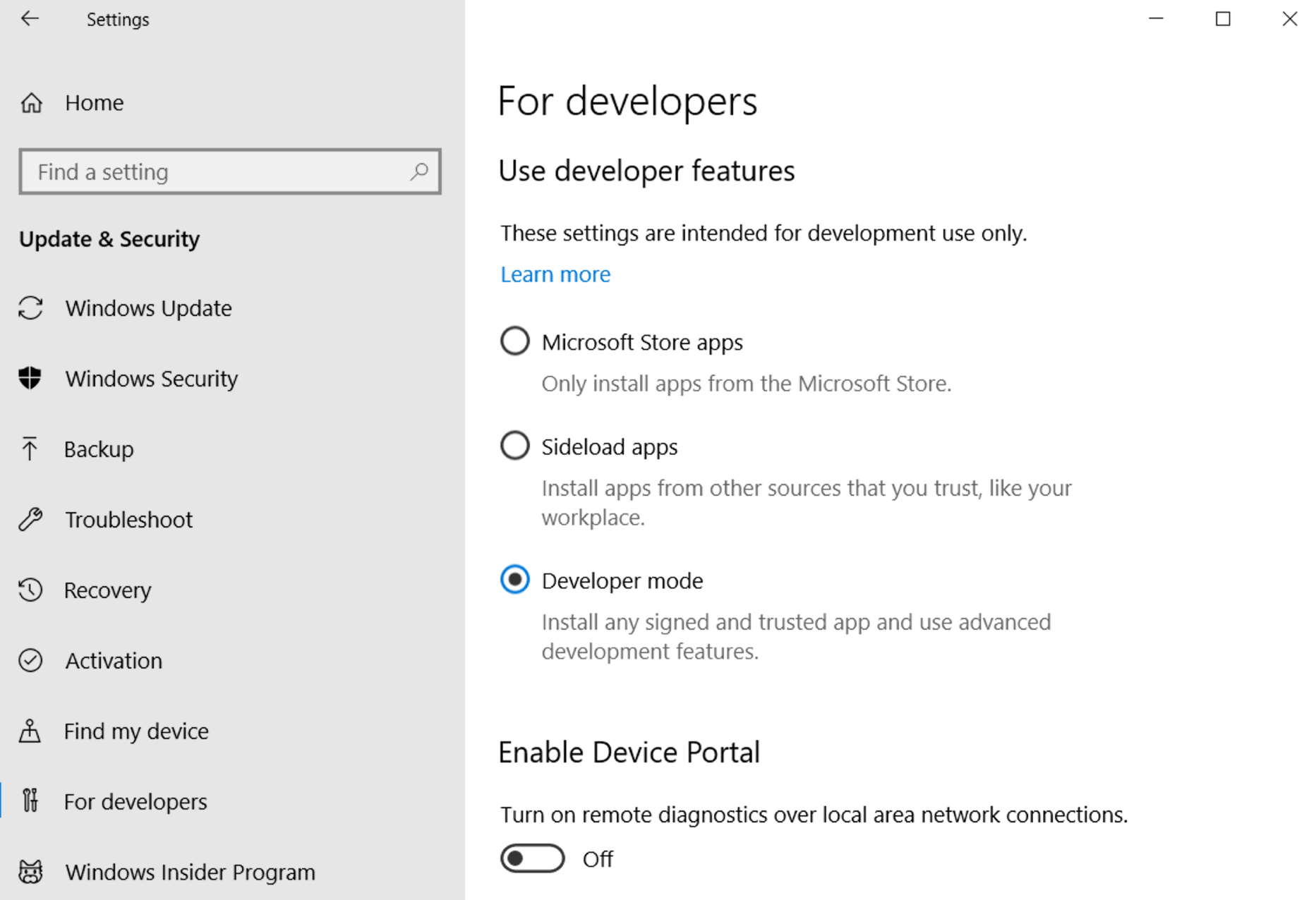This screenshot has width=1316, height=900.
Task: Follow the Learn more link
Action: tap(555, 274)
